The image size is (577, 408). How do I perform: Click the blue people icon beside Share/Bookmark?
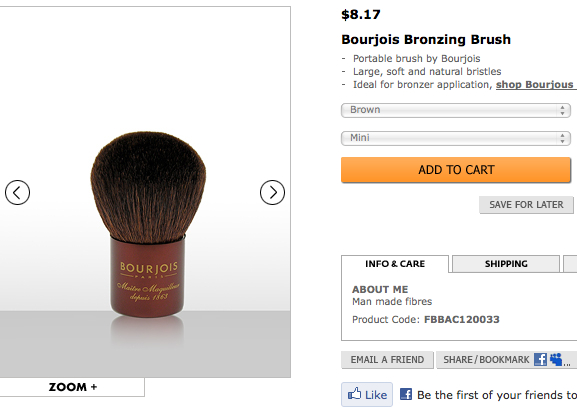coord(556,359)
